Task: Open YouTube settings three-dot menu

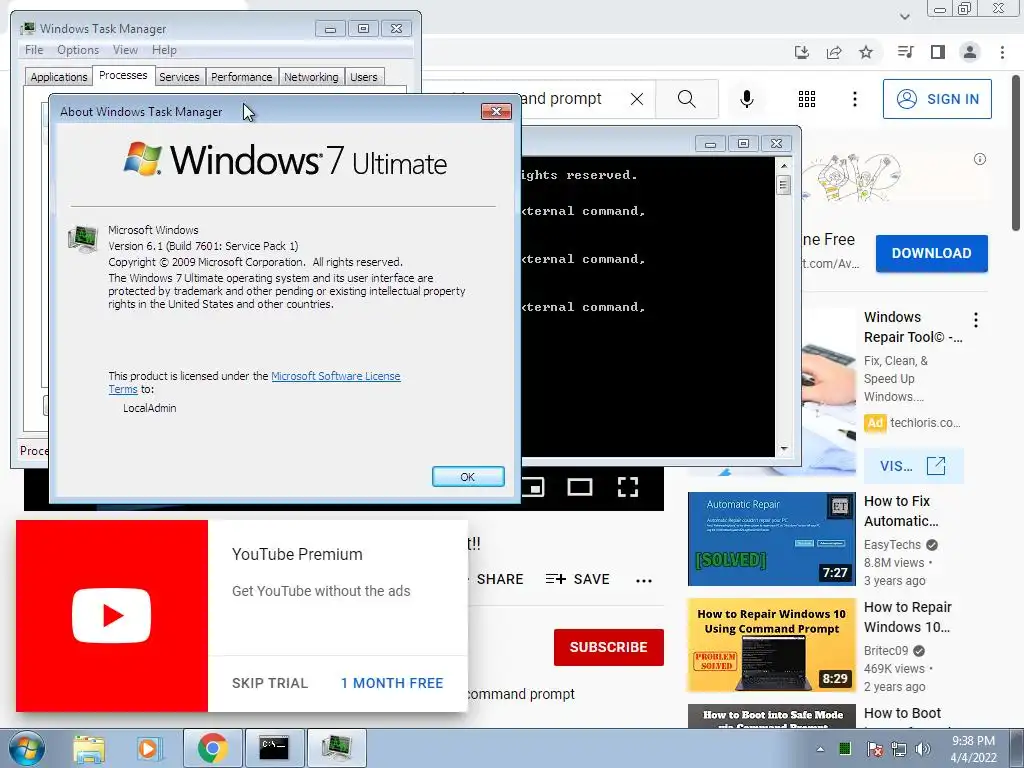Action: pos(855,99)
